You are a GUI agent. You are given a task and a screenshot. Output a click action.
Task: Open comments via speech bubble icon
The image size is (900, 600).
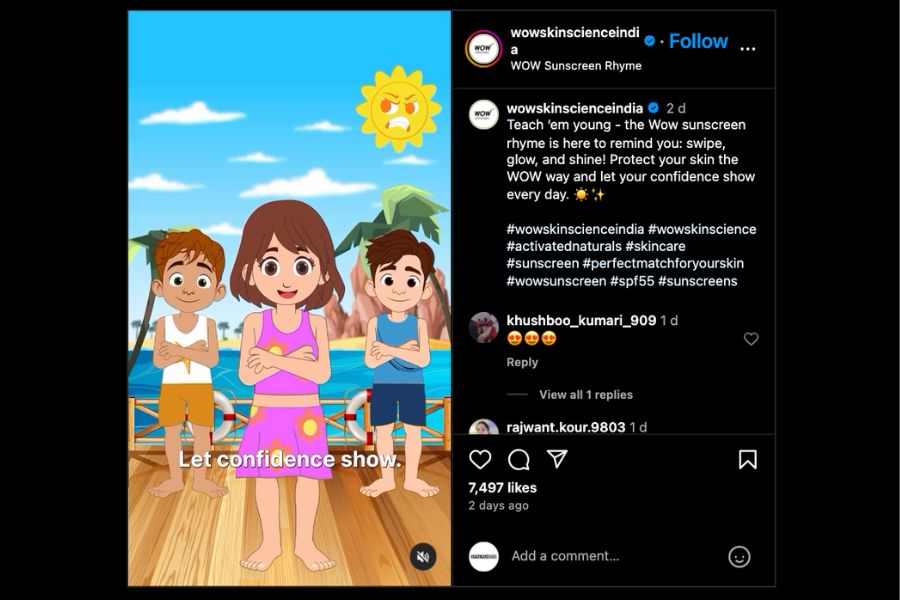coord(518,459)
